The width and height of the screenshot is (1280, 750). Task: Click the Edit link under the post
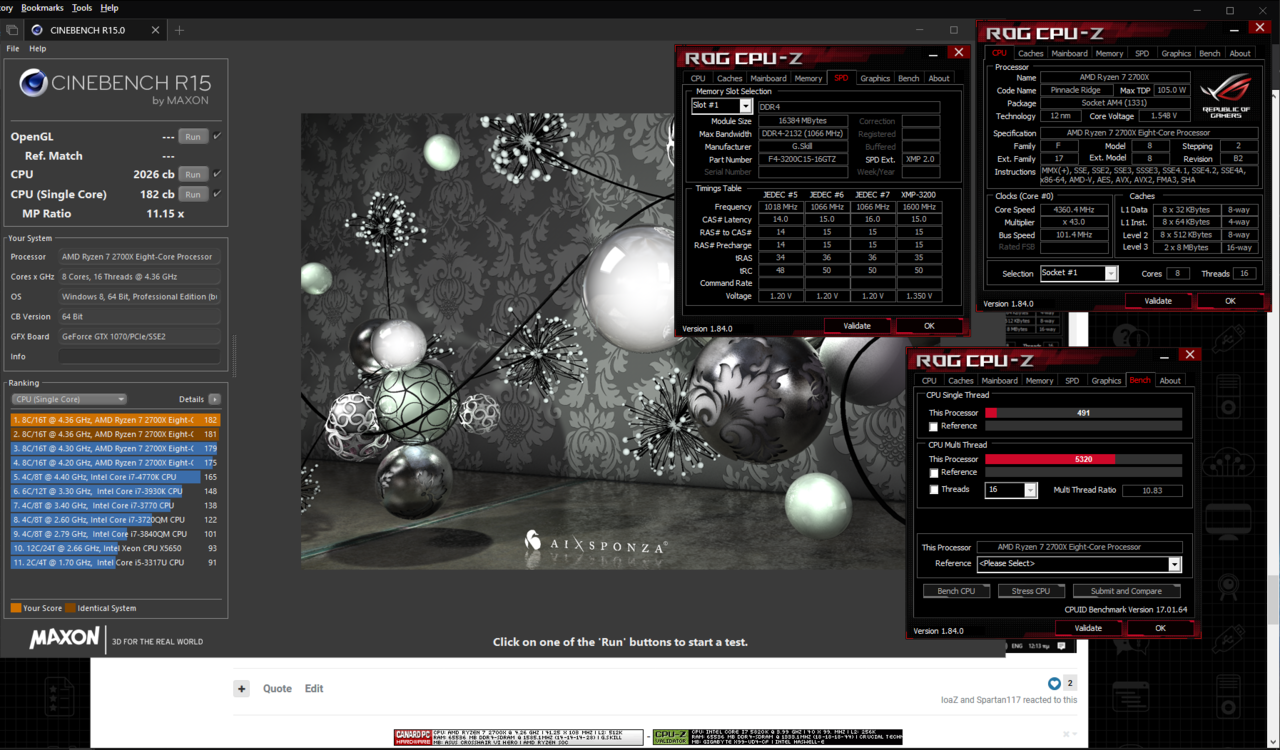tap(314, 688)
